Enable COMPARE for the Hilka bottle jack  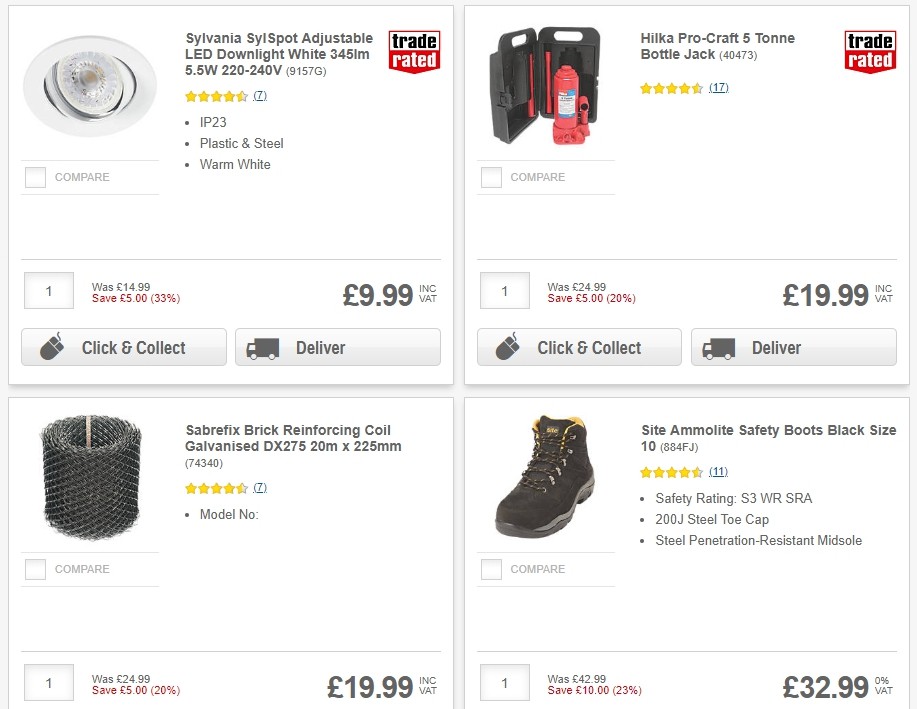pos(491,177)
